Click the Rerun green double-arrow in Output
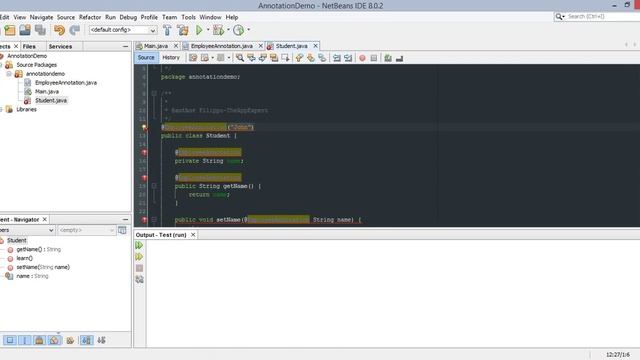The height and width of the screenshot is (360, 640). point(139,245)
